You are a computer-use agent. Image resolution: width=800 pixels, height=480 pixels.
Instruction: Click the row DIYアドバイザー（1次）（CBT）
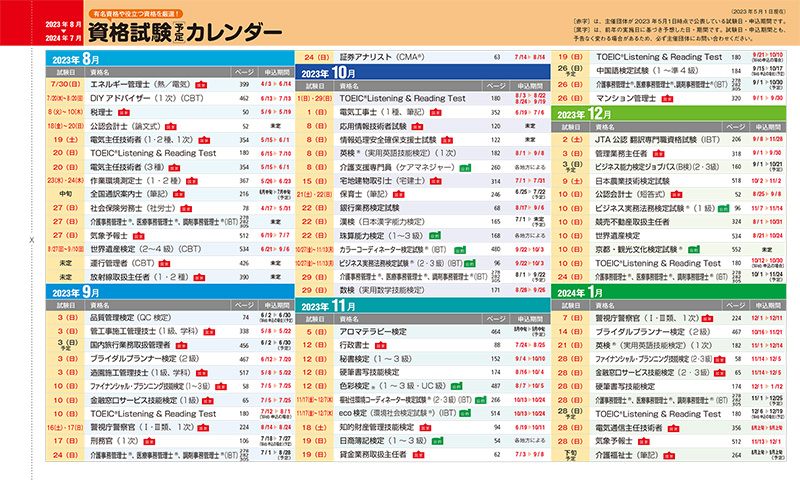tap(170, 98)
